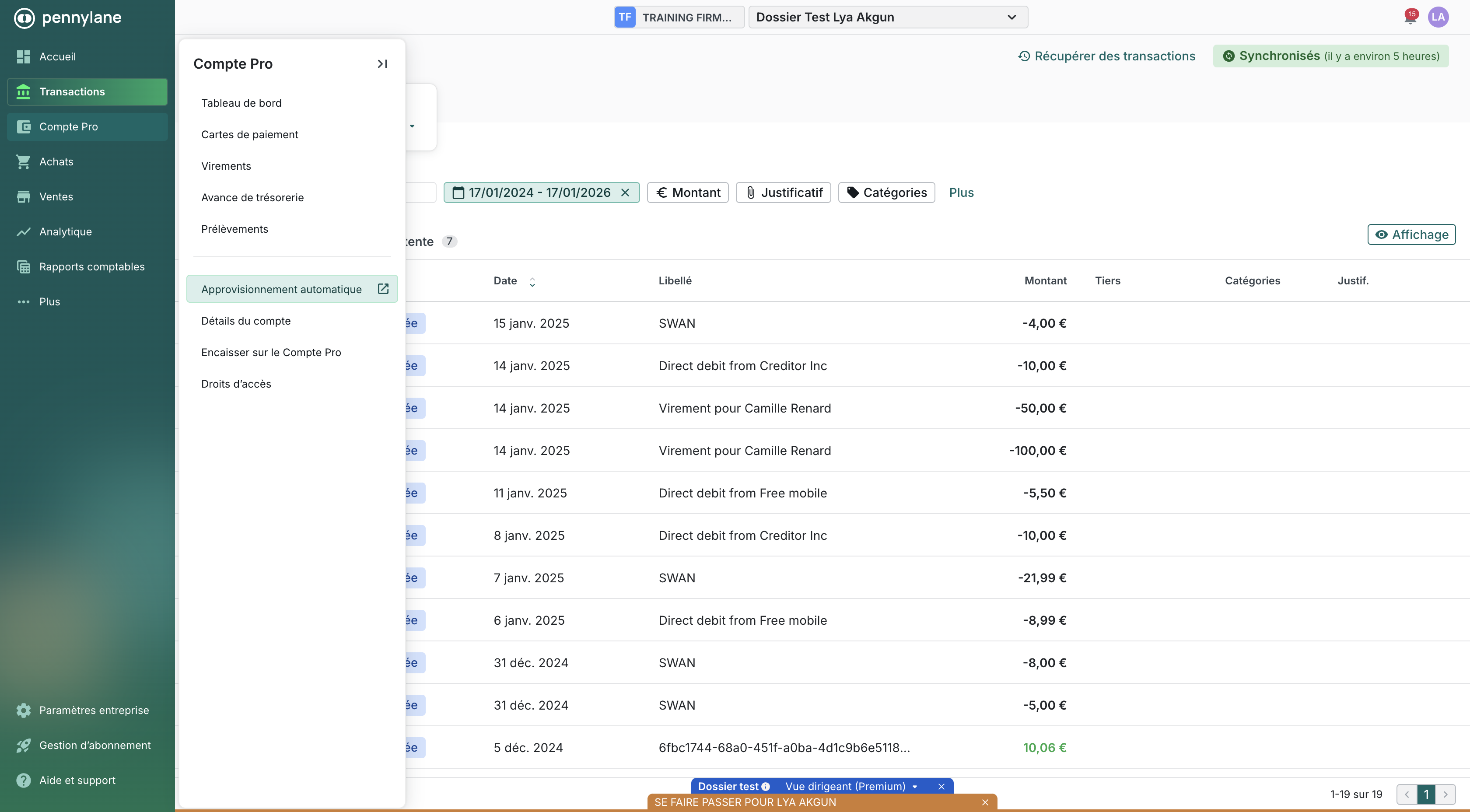Image resolution: width=1470 pixels, height=812 pixels.
Task: Open the Catégories filter
Action: click(886, 193)
